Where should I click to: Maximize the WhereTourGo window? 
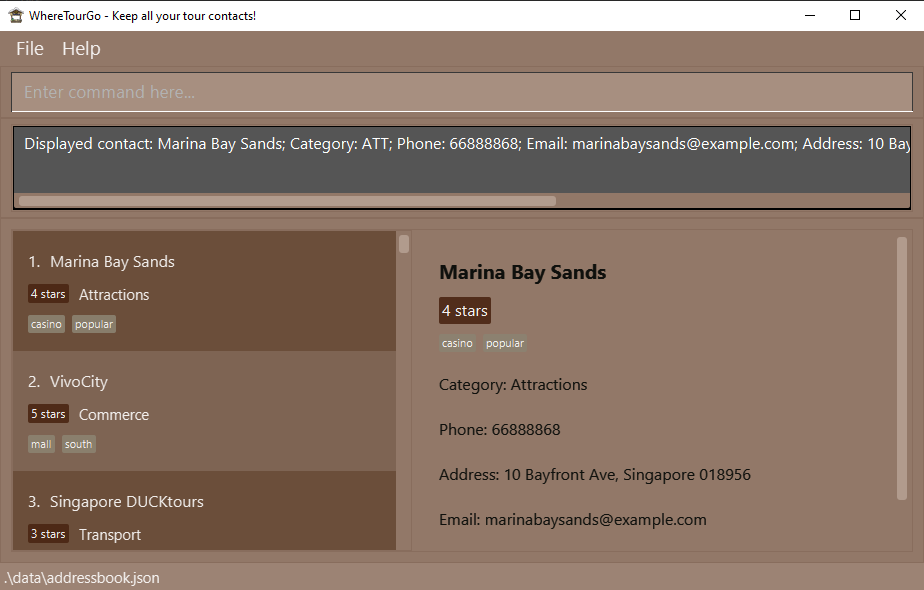tap(855, 15)
